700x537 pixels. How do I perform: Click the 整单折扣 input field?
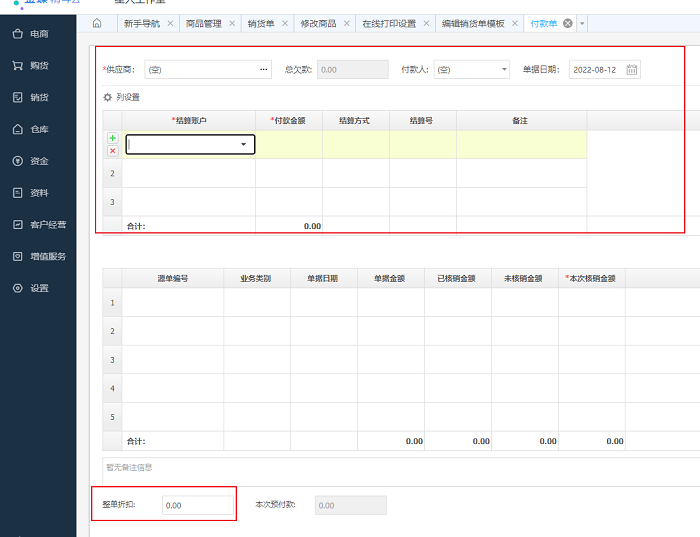(x=197, y=506)
